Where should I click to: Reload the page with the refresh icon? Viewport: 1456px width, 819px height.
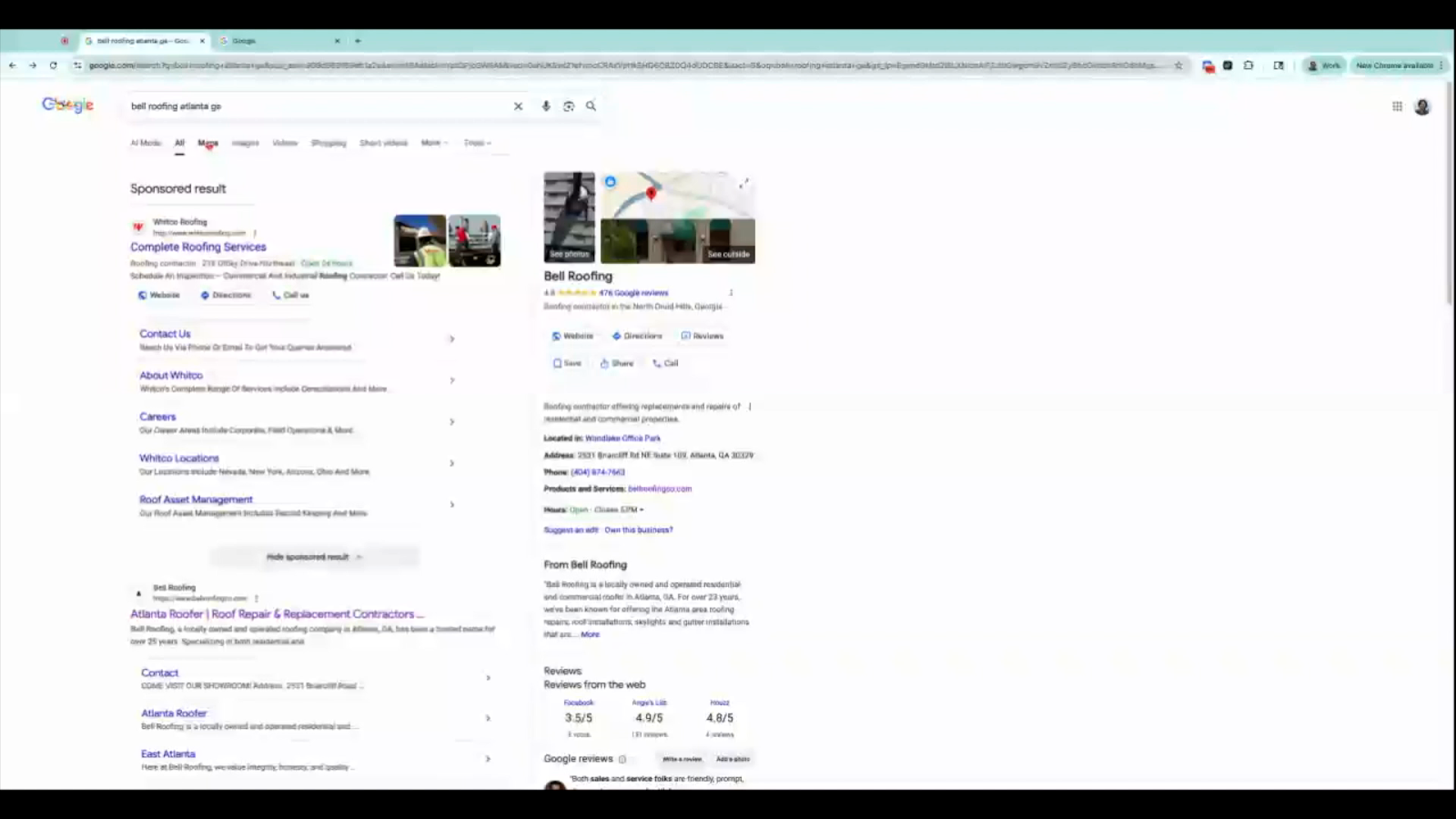click(x=54, y=66)
